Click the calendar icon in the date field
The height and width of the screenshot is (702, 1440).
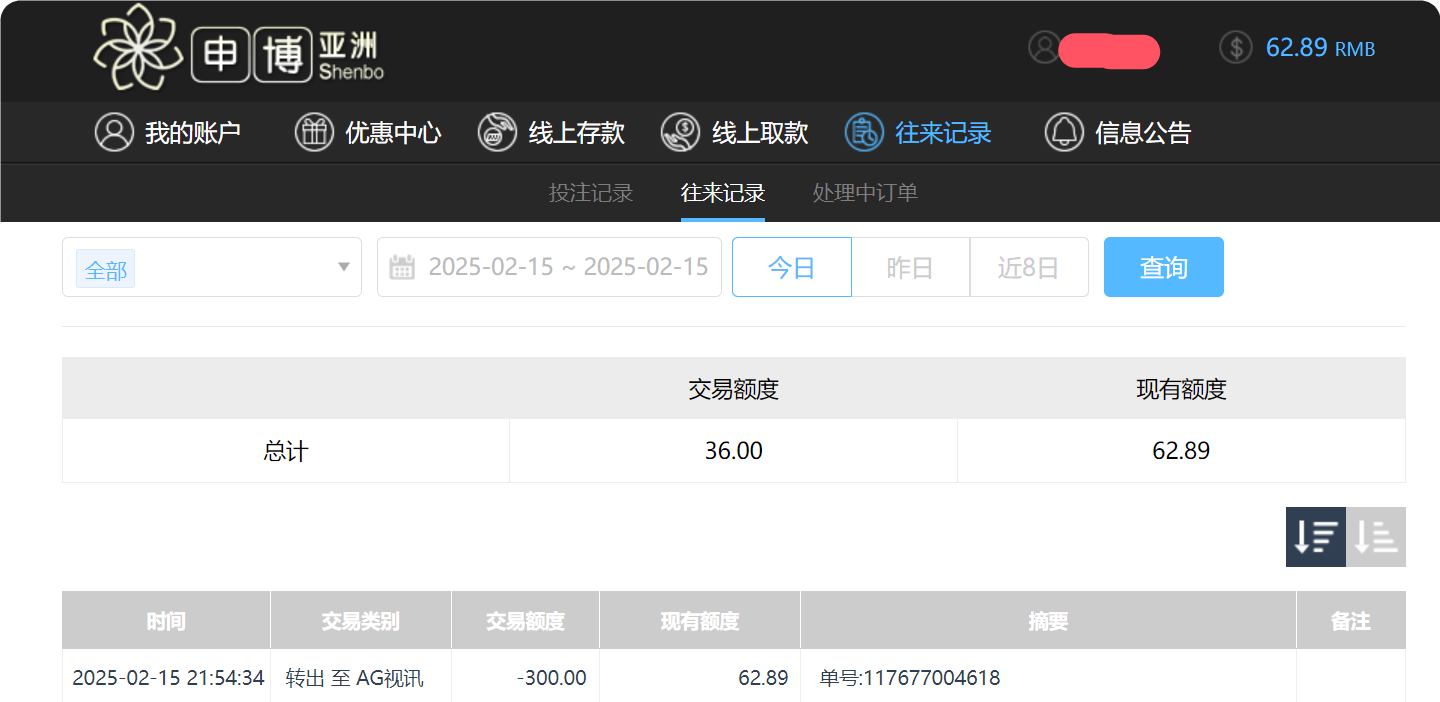click(403, 266)
